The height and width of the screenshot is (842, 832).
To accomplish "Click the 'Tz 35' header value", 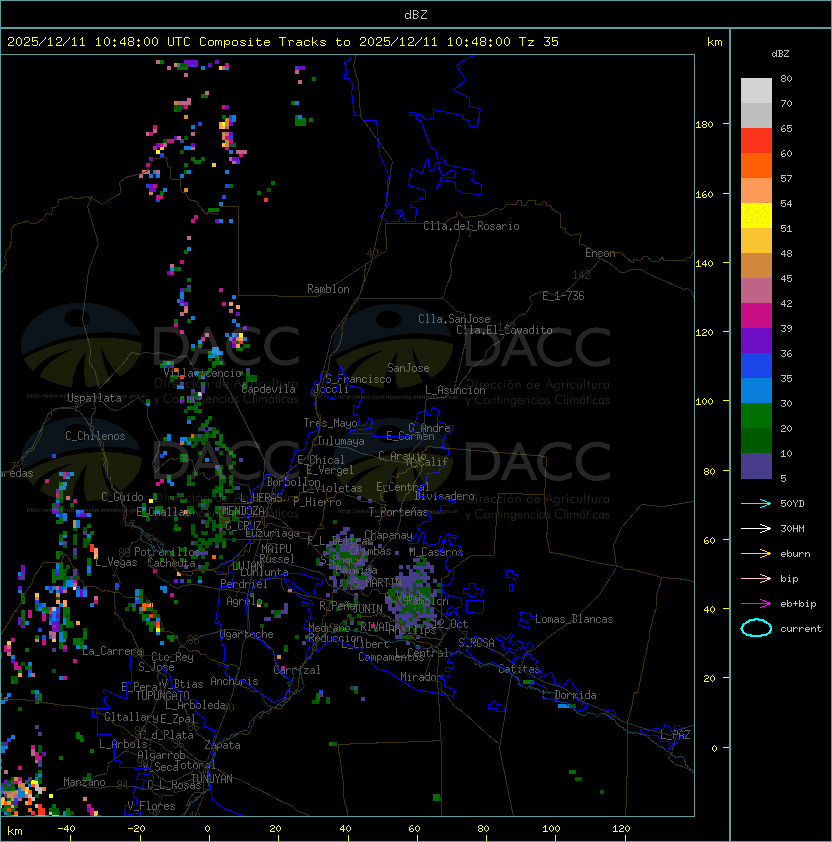I will 539,42.
